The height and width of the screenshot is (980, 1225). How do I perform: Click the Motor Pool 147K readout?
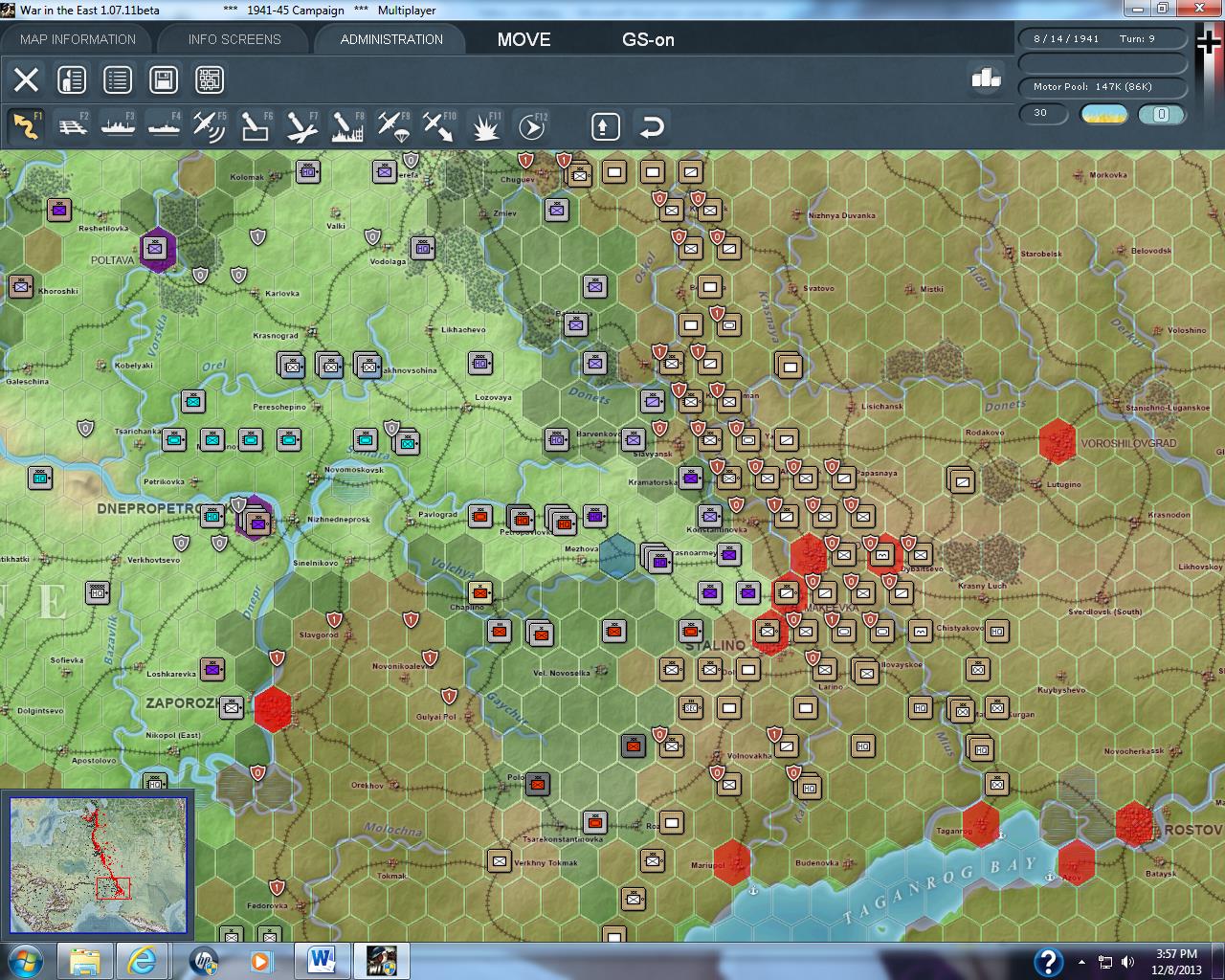pos(1102,87)
